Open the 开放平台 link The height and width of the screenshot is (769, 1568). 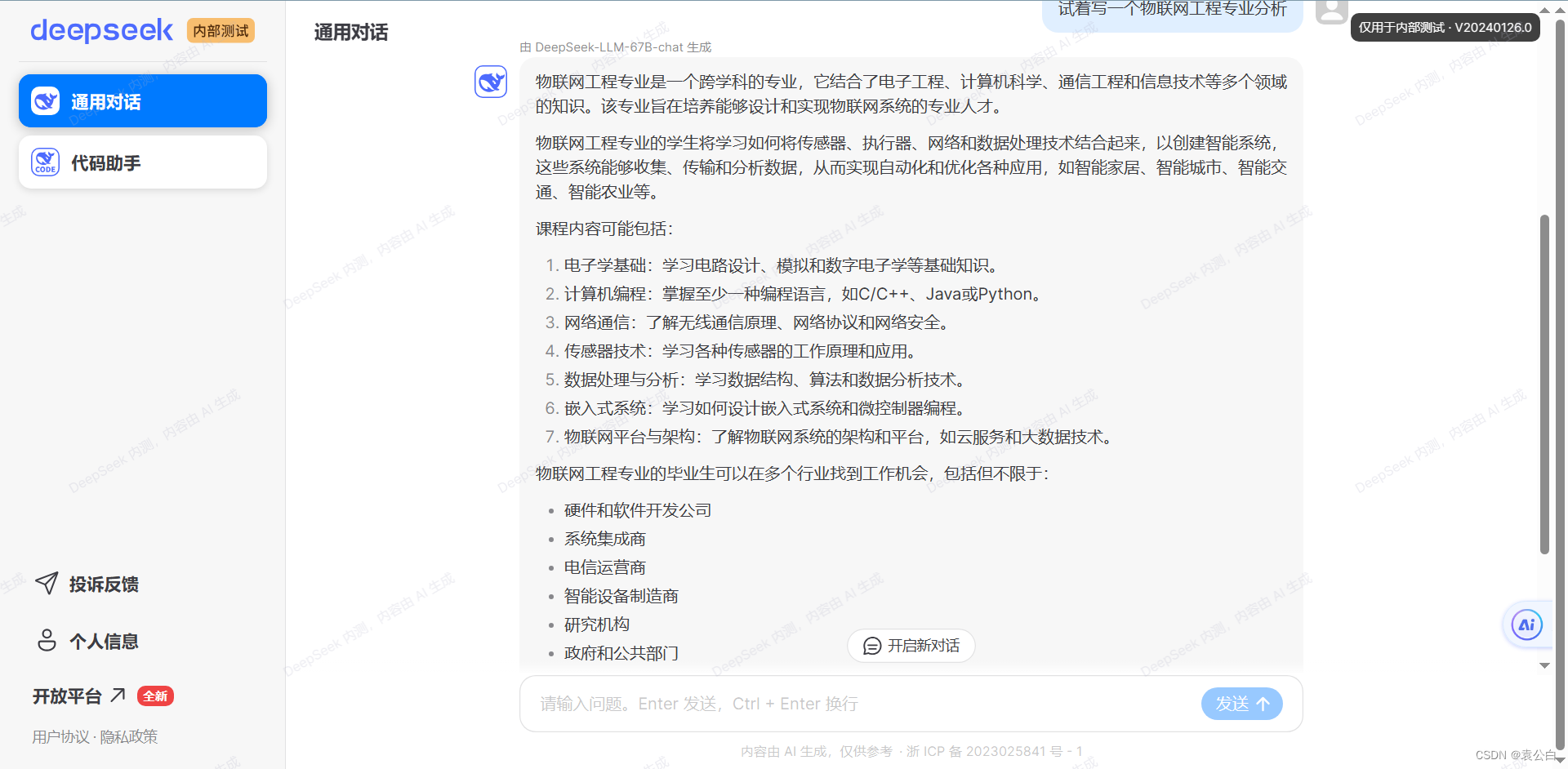click(x=78, y=696)
